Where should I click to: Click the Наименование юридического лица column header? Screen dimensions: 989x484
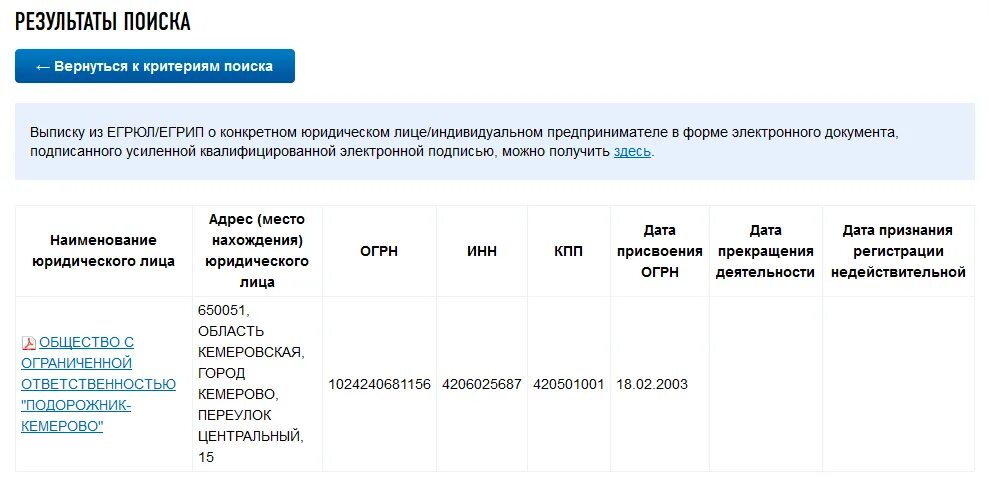(x=103, y=251)
